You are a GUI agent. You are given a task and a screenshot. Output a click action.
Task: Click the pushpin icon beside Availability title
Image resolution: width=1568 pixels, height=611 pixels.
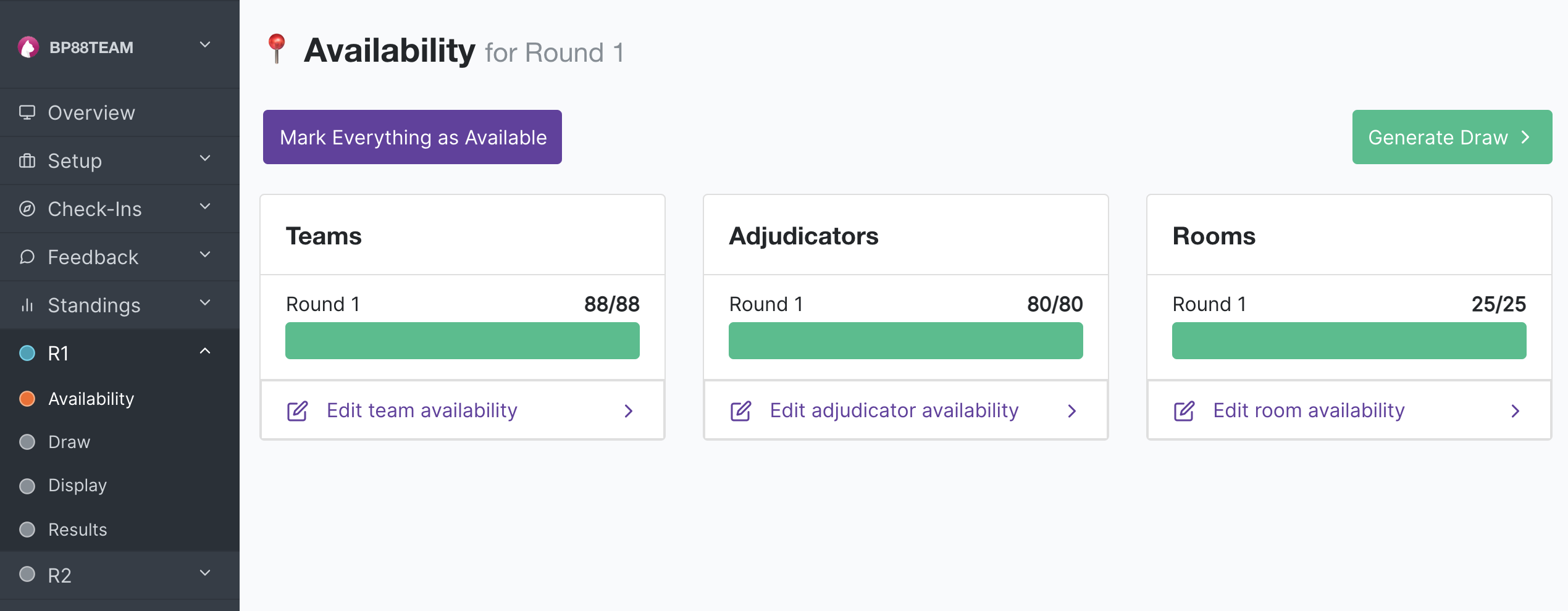pyautogui.click(x=277, y=49)
